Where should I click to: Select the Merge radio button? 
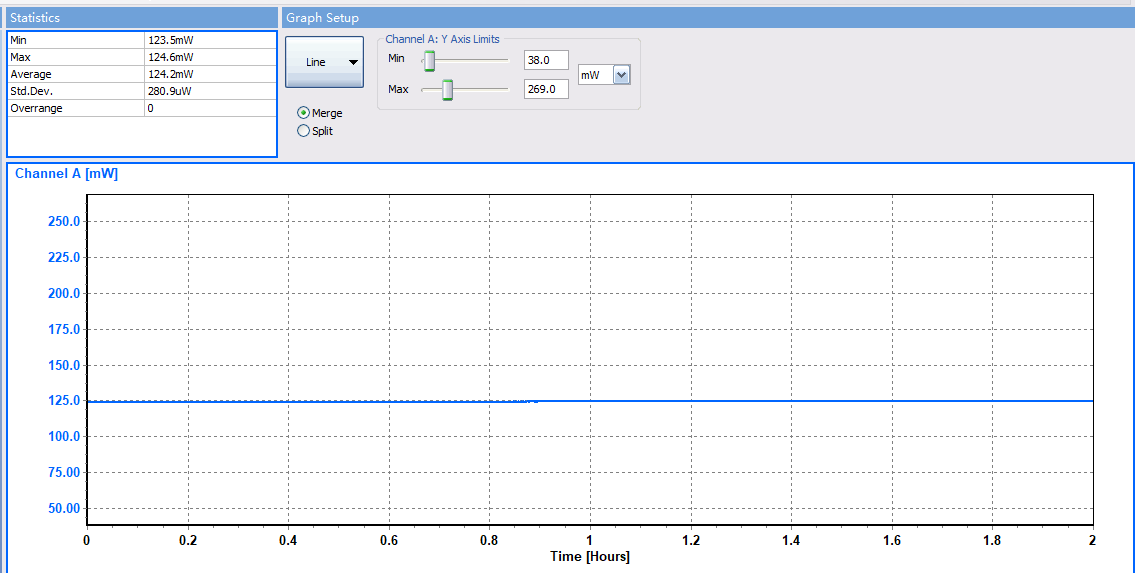coord(304,113)
